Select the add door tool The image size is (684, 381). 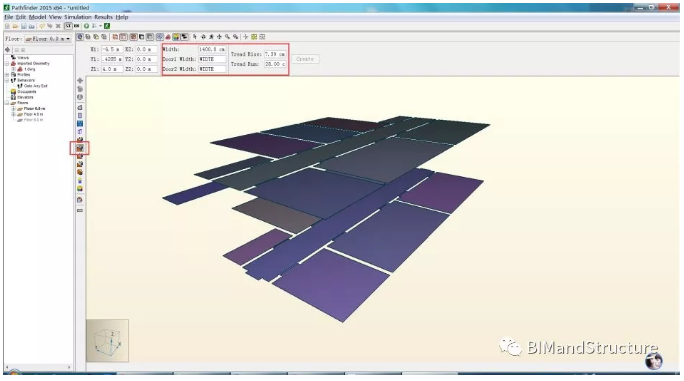[80, 131]
